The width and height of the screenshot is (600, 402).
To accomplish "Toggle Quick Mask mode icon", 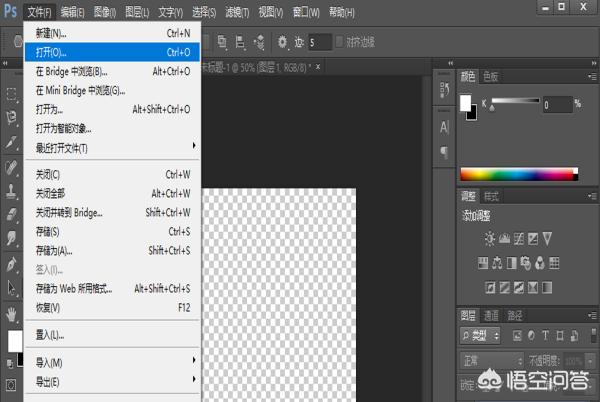I will [11, 384].
